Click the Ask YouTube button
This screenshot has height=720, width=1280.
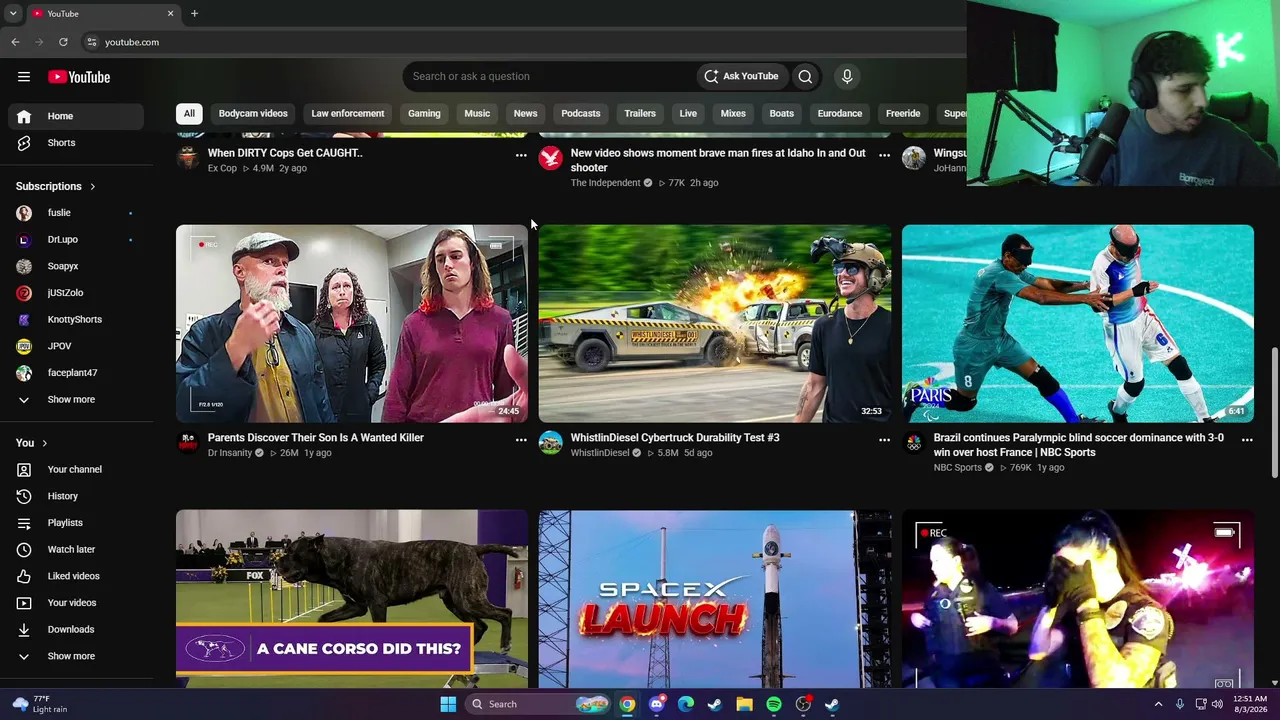[x=741, y=76]
